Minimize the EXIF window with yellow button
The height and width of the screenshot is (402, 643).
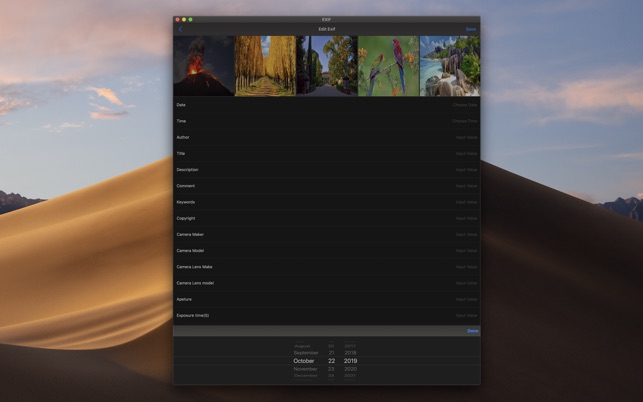coord(184,19)
